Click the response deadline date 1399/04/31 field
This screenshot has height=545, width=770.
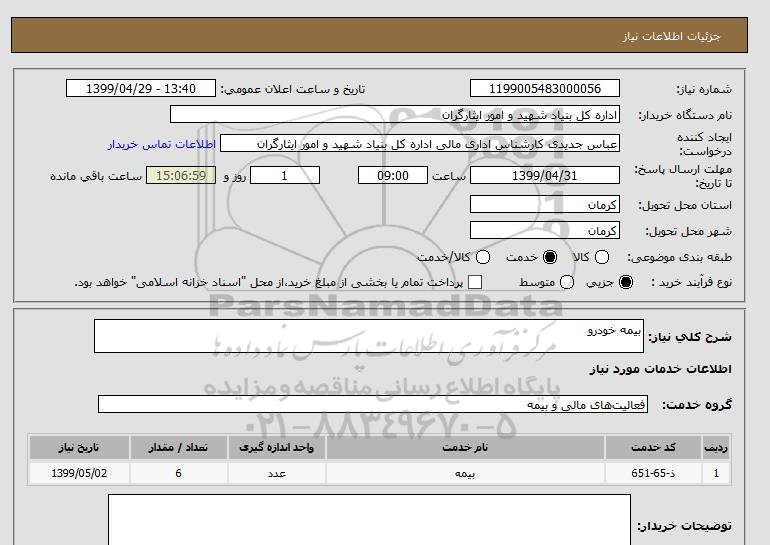point(545,175)
